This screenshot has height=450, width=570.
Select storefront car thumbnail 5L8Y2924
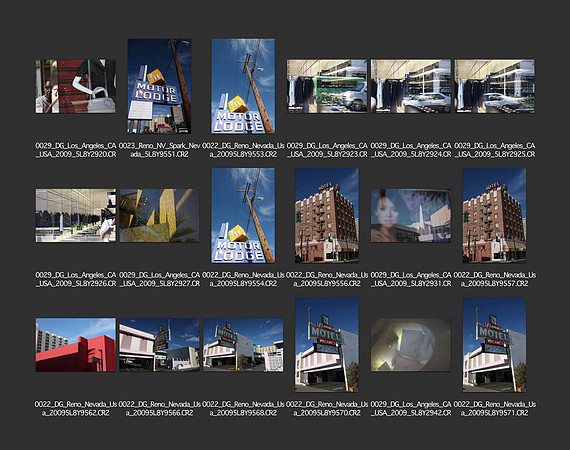[411, 87]
